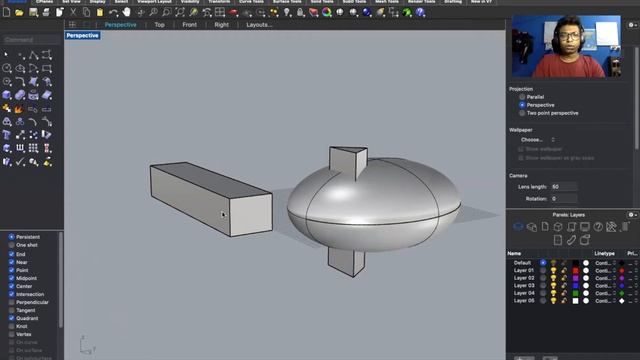Image resolution: width=640 pixels, height=360 pixels.
Task: Switch to the Front viewport tab
Action: (x=189, y=25)
